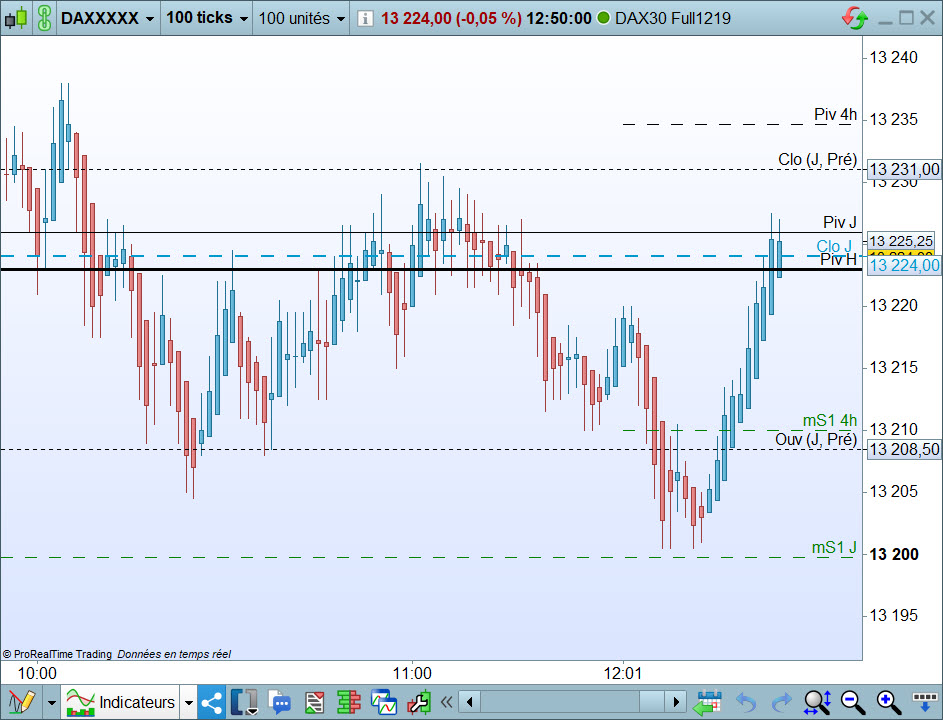Image resolution: width=943 pixels, height=720 pixels.
Task: Open the chart settings wrench icon
Action: (419, 702)
